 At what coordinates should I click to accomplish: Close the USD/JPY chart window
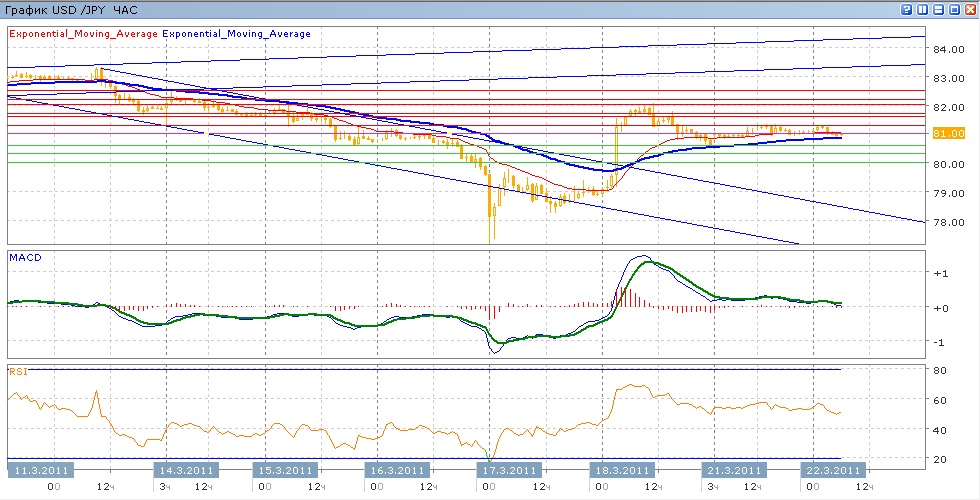[969, 9]
